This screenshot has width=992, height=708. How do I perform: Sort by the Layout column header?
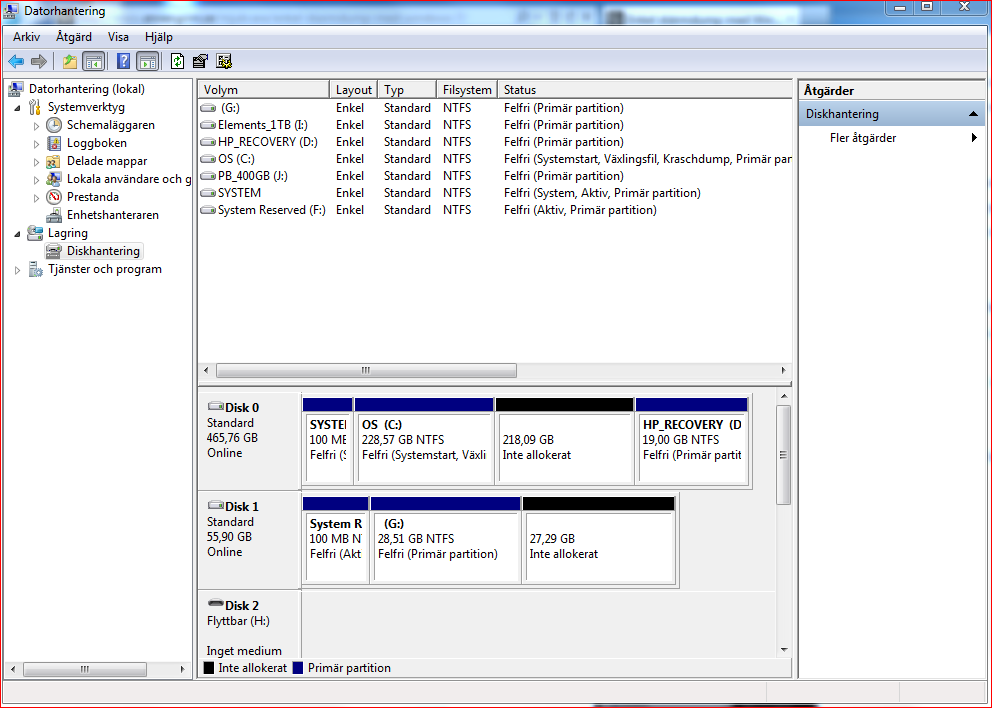coord(354,90)
